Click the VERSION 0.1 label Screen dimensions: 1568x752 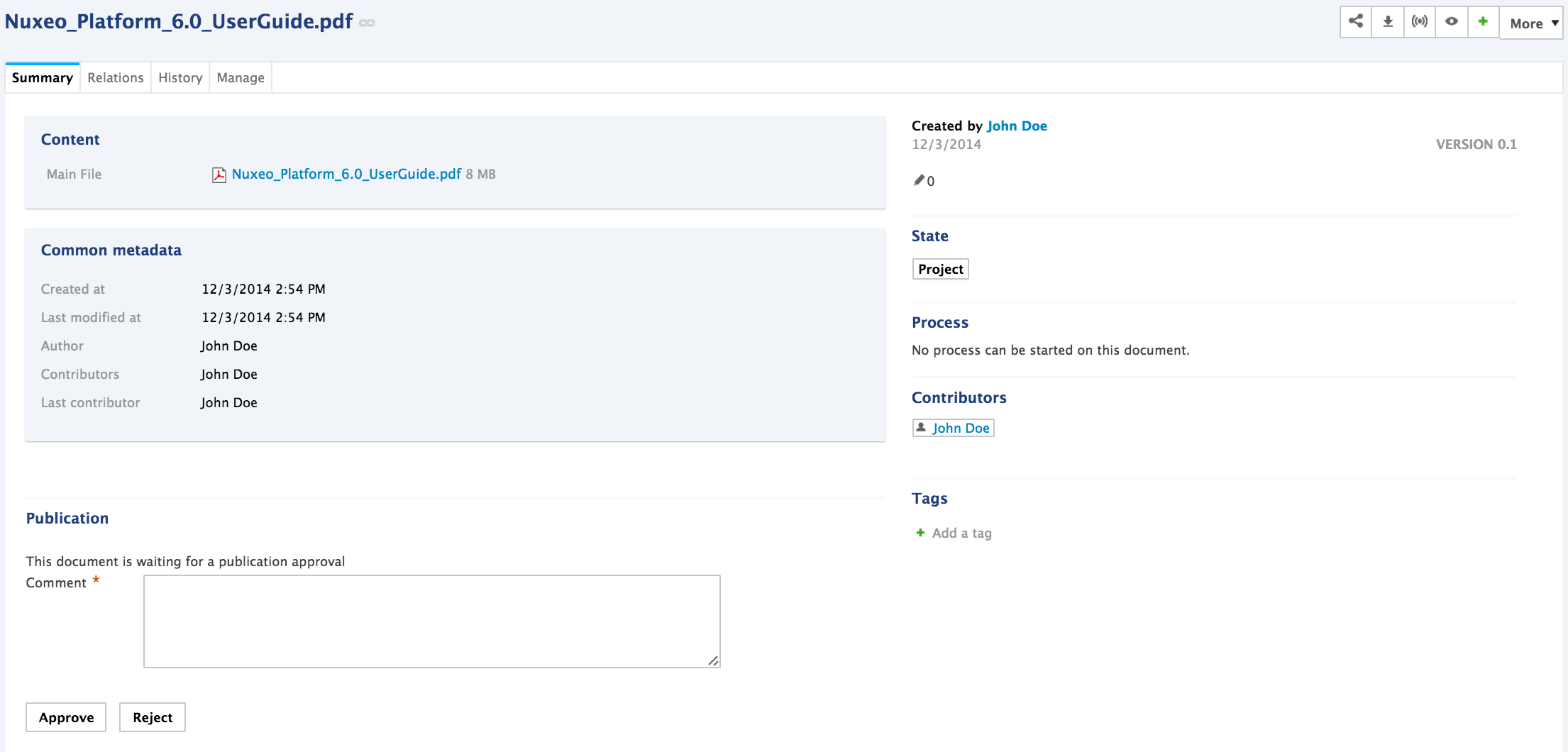pyautogui.click(x=1476, y=144)
